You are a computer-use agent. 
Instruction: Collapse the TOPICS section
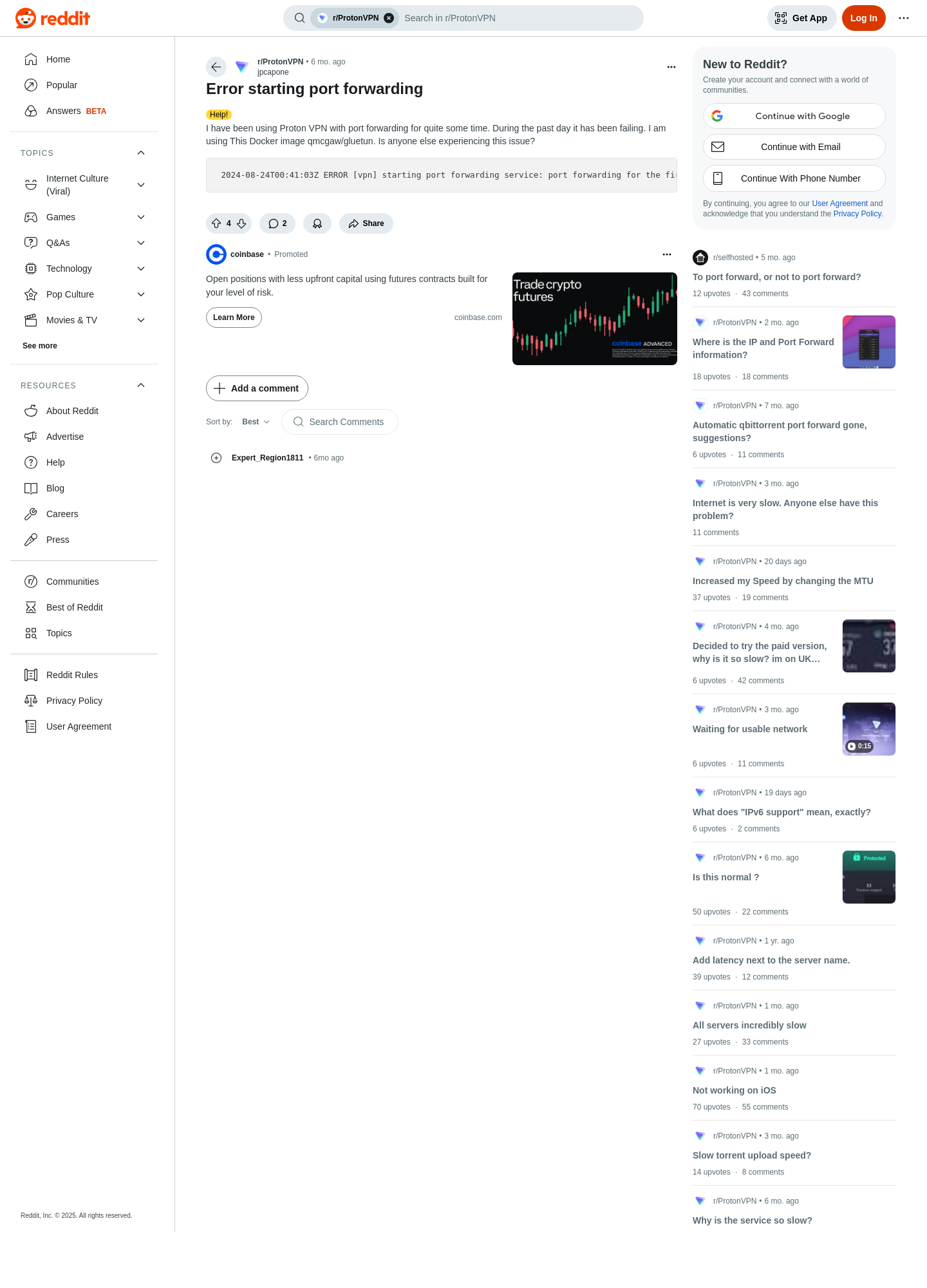(141, 153)
